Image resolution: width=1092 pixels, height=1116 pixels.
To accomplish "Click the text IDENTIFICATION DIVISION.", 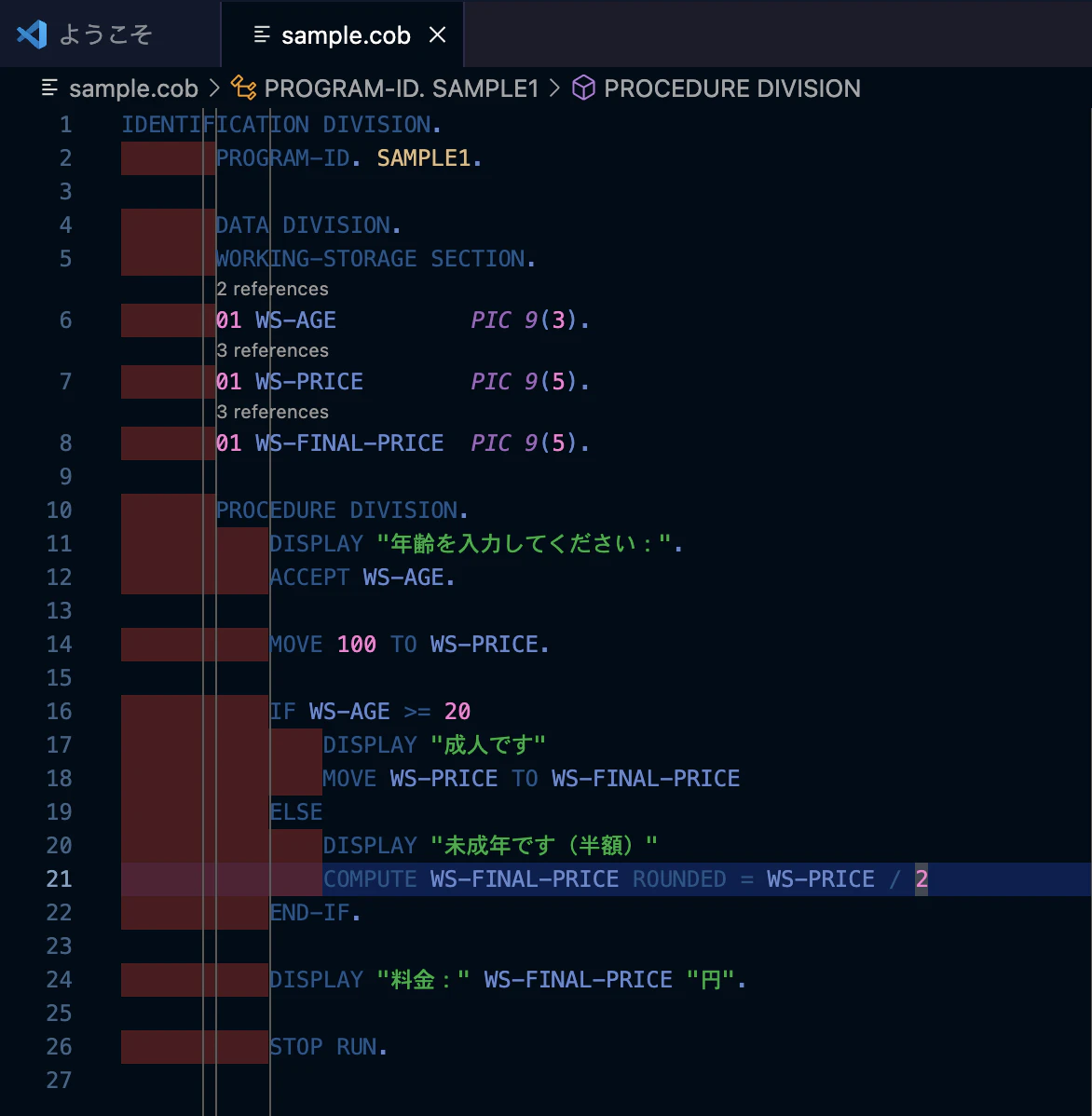I will point(282,125).
